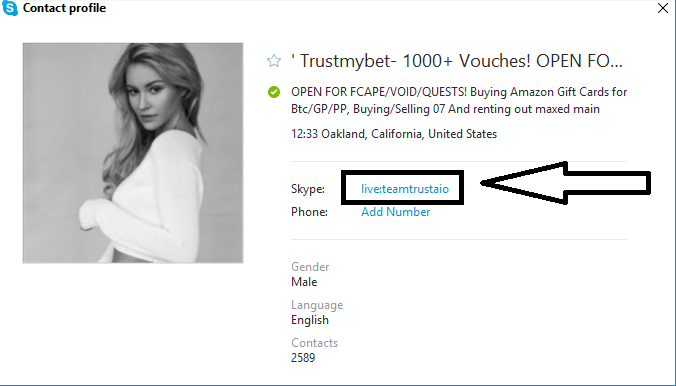Open the contact's profile picture
This screenshot has height=386, width=676.
coord(133,153)
